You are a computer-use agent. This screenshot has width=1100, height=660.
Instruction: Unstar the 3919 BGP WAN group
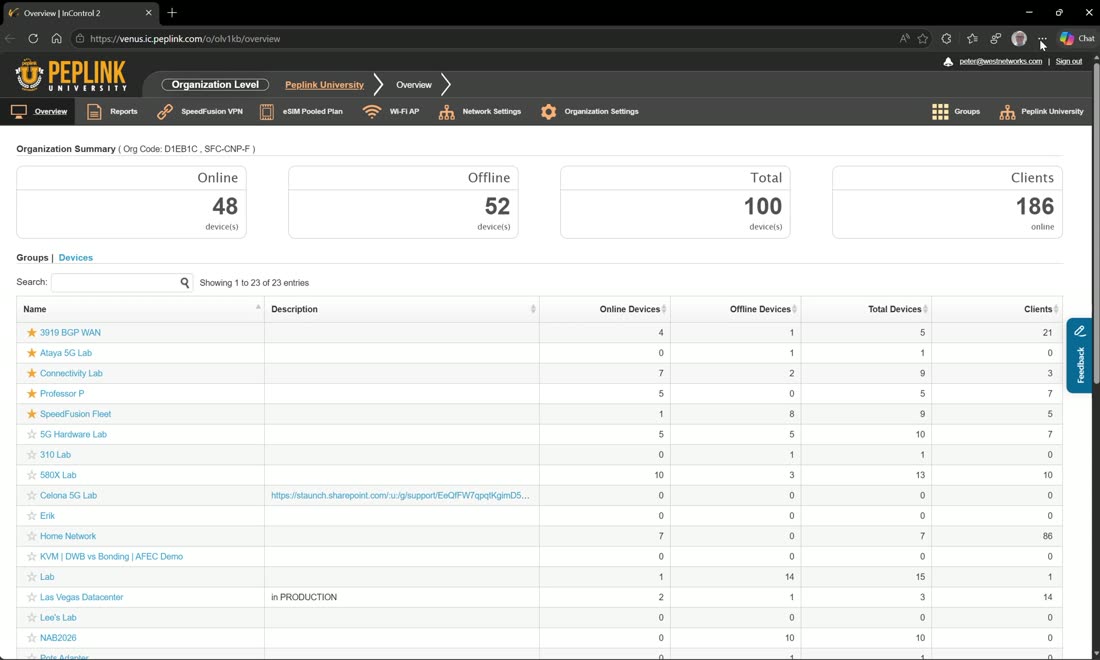click(x=32, y=332)
